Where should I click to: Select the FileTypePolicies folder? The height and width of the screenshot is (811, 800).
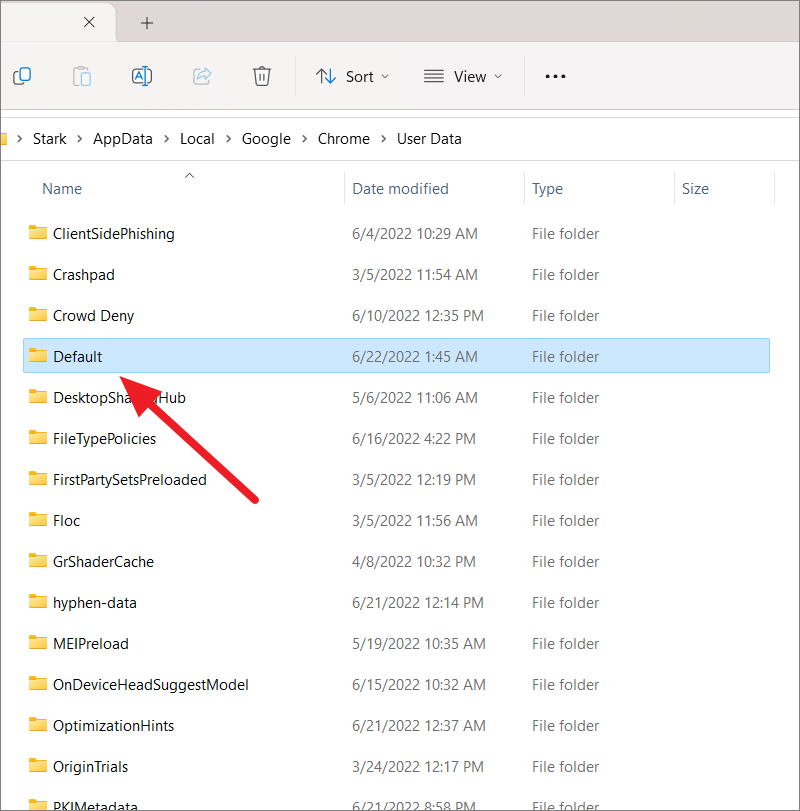[x=396, y=439]
